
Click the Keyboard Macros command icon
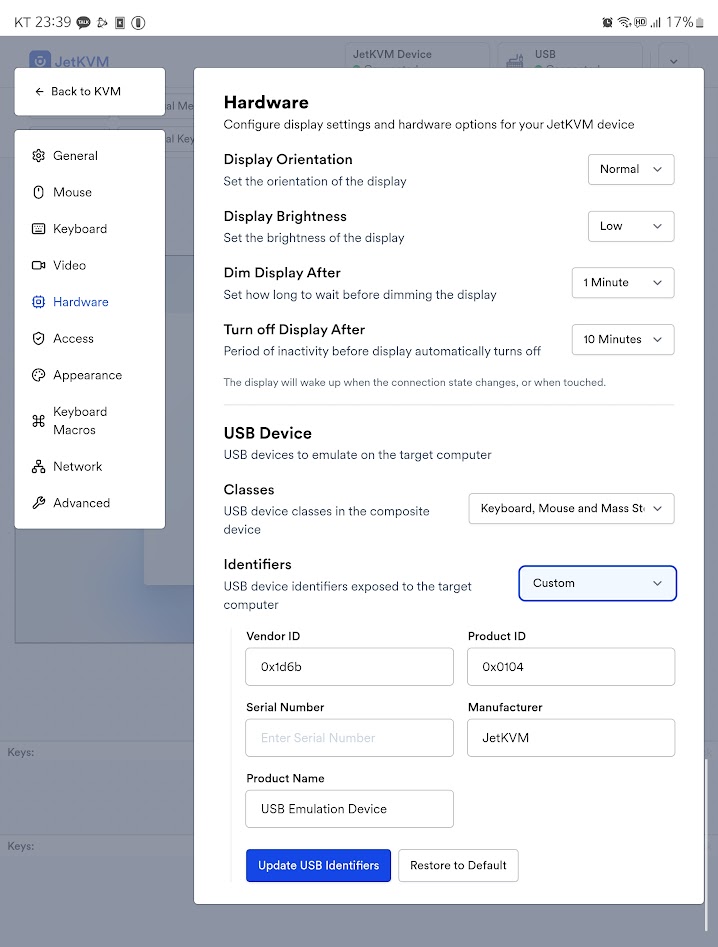click(x=39, y=421)
